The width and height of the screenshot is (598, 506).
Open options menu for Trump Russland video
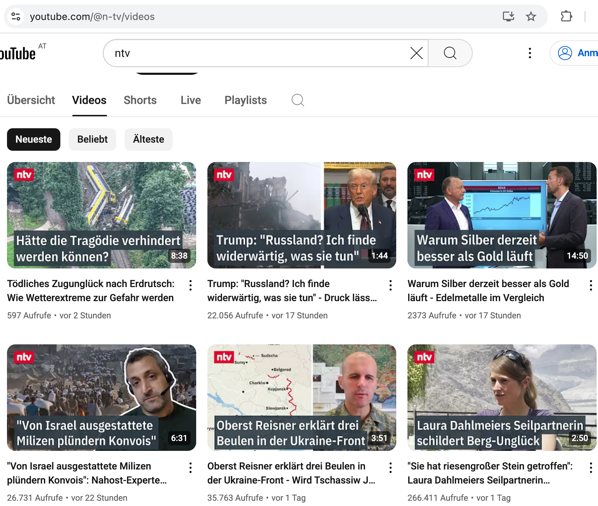point(391,285)
